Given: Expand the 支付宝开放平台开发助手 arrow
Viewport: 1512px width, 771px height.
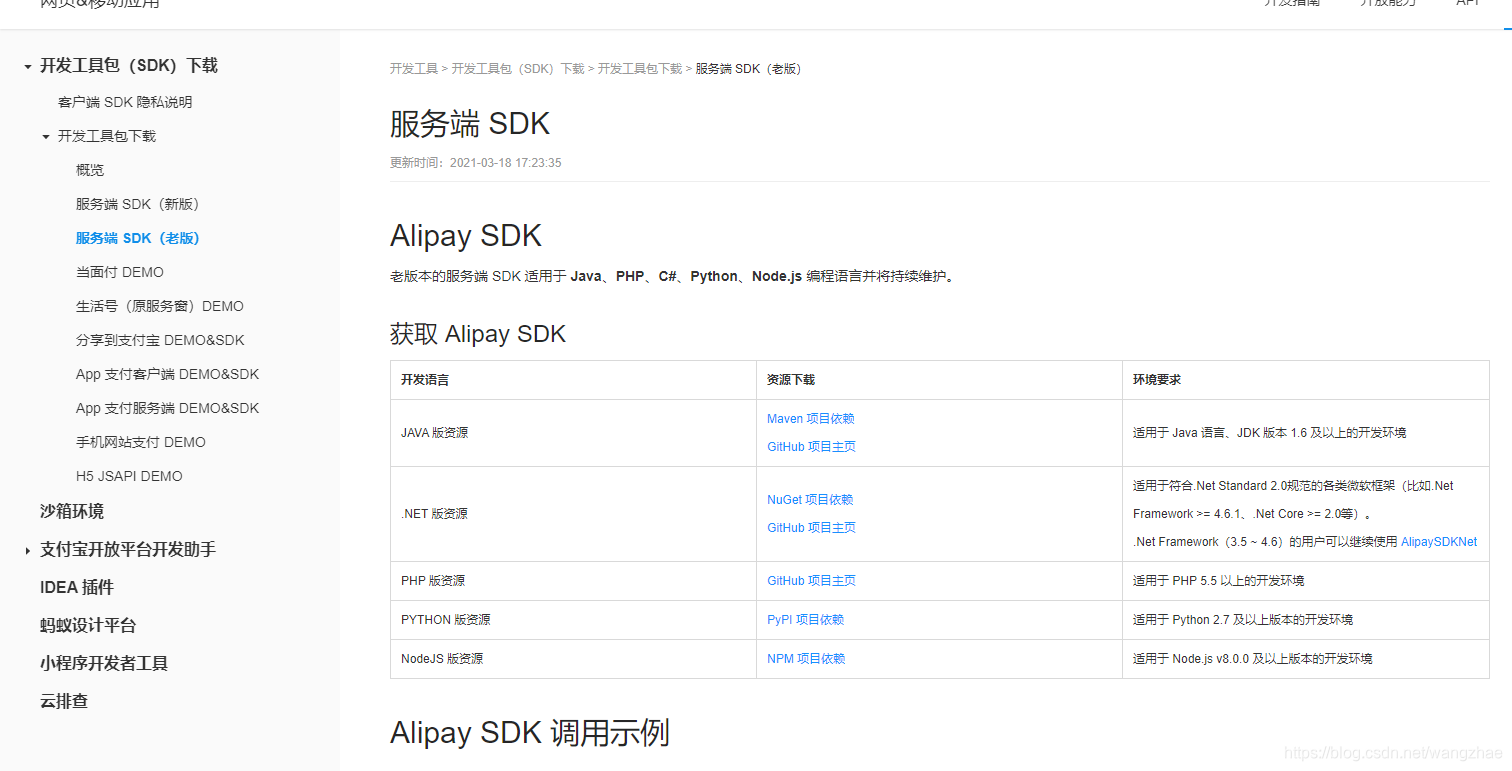Looking at the screenshot, I should pyautogui.click(x=28, y=550).
